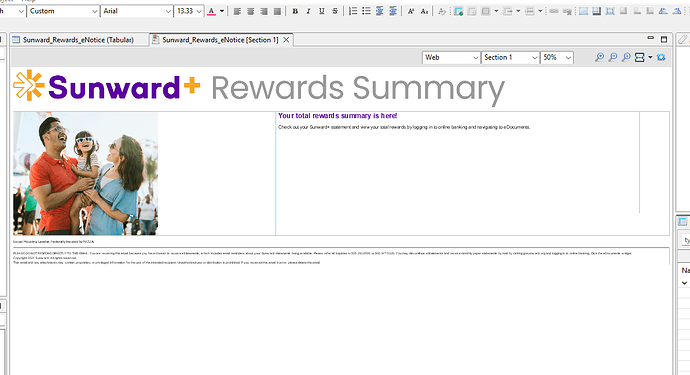Justify text alignment
The image size is (690, 375).
click(x=277, y=11)
